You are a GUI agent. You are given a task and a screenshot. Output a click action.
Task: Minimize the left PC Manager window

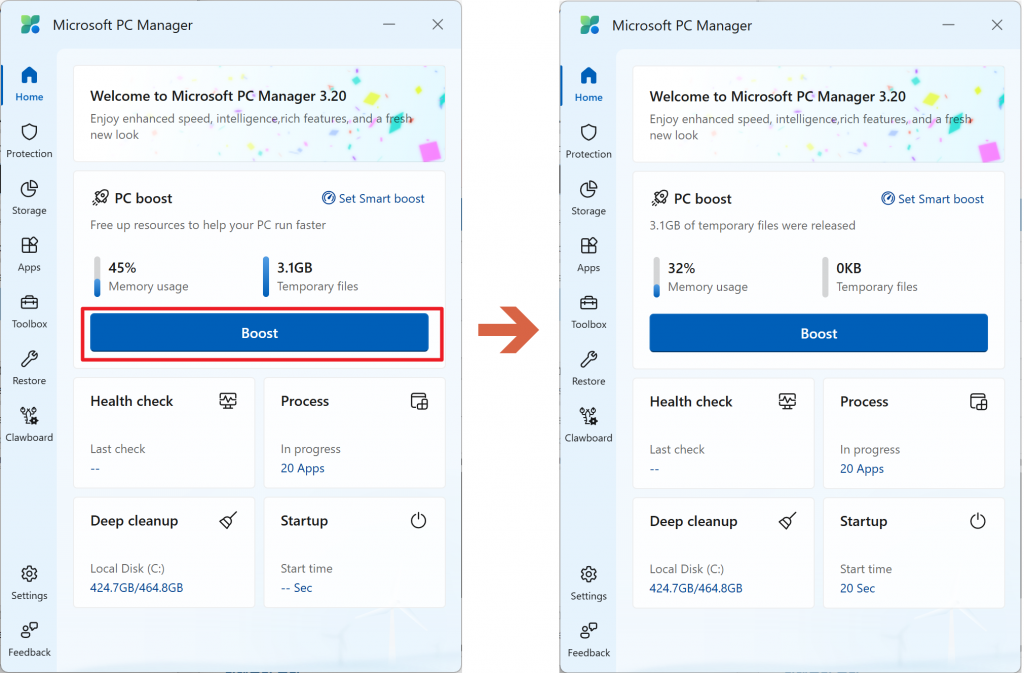(x=389, y=25)
